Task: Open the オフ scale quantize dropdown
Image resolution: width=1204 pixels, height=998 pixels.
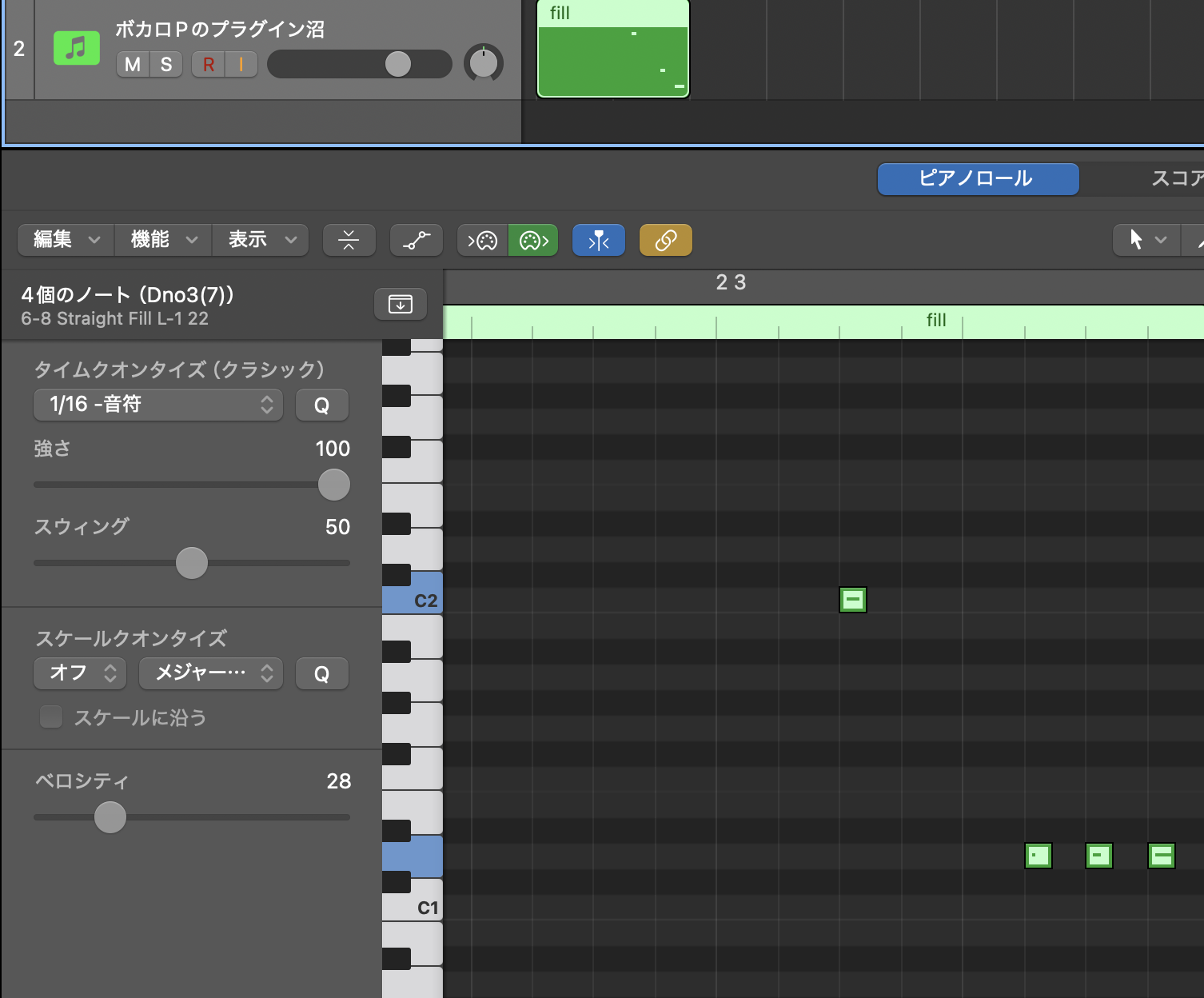Action: click(80, 673)
